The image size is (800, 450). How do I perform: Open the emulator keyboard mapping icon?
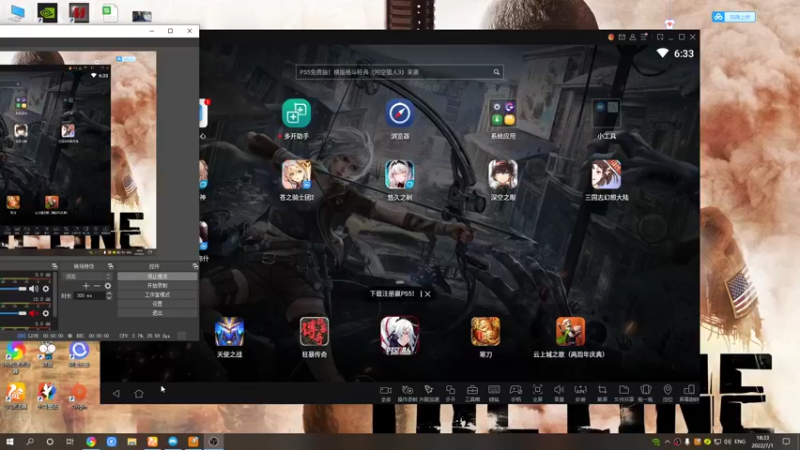[x=494, y=390]
